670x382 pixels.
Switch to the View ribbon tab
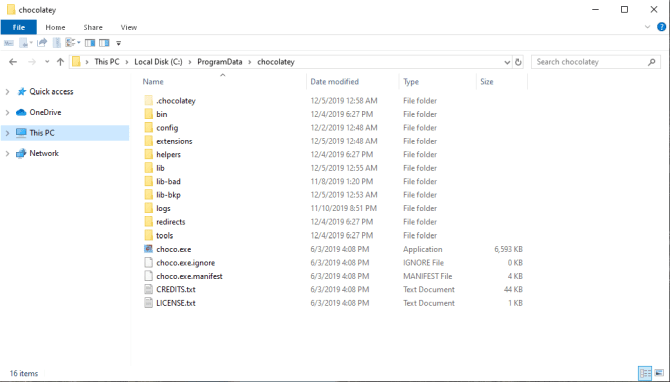tap(129, 27)
